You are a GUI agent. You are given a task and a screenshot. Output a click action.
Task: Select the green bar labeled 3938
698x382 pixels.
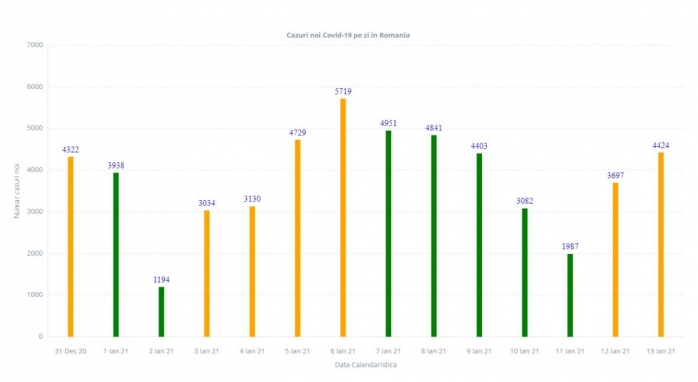pyautogui.click(x=116, y=254)
